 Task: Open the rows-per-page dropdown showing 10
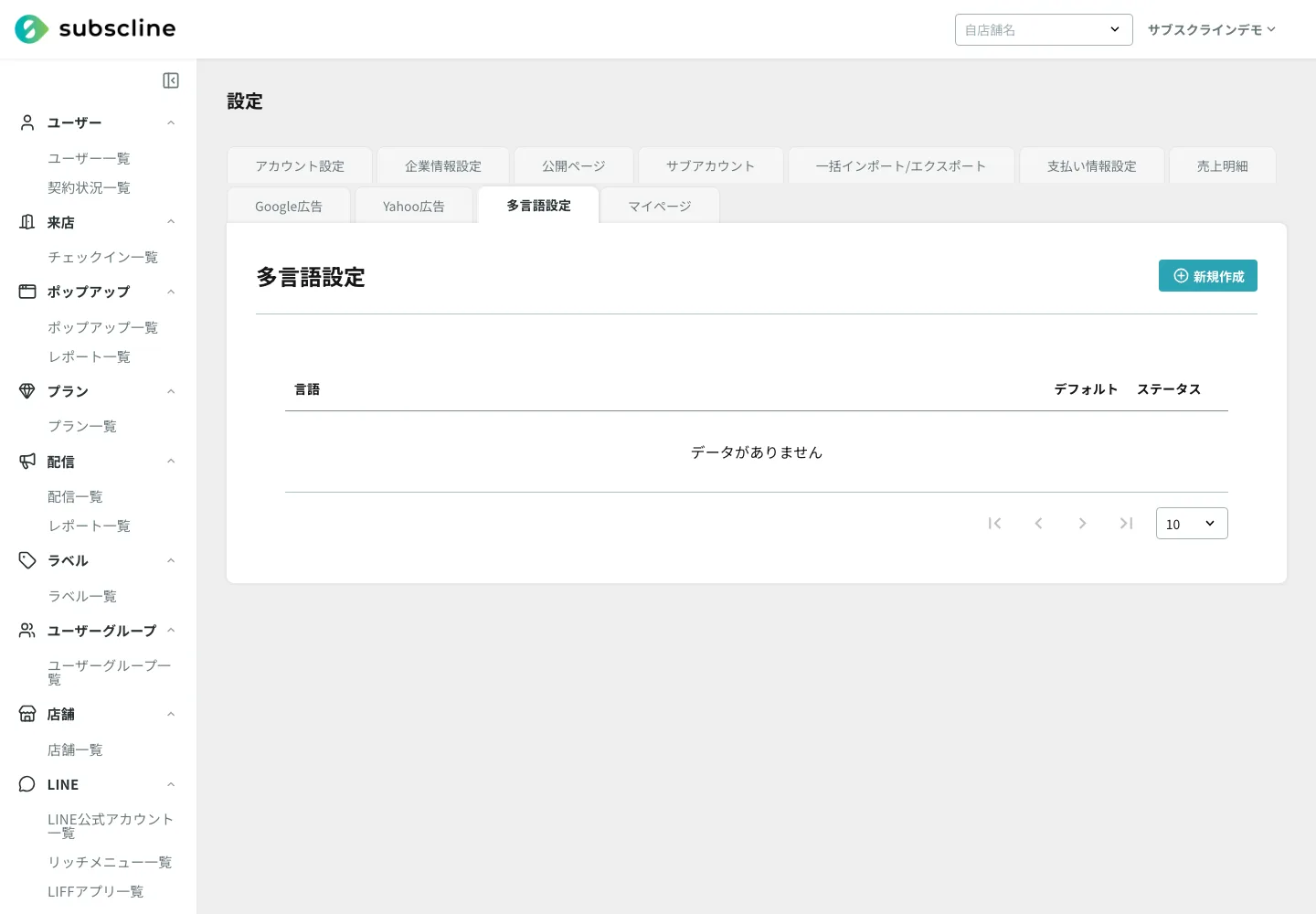click(x=1192, y=524)
